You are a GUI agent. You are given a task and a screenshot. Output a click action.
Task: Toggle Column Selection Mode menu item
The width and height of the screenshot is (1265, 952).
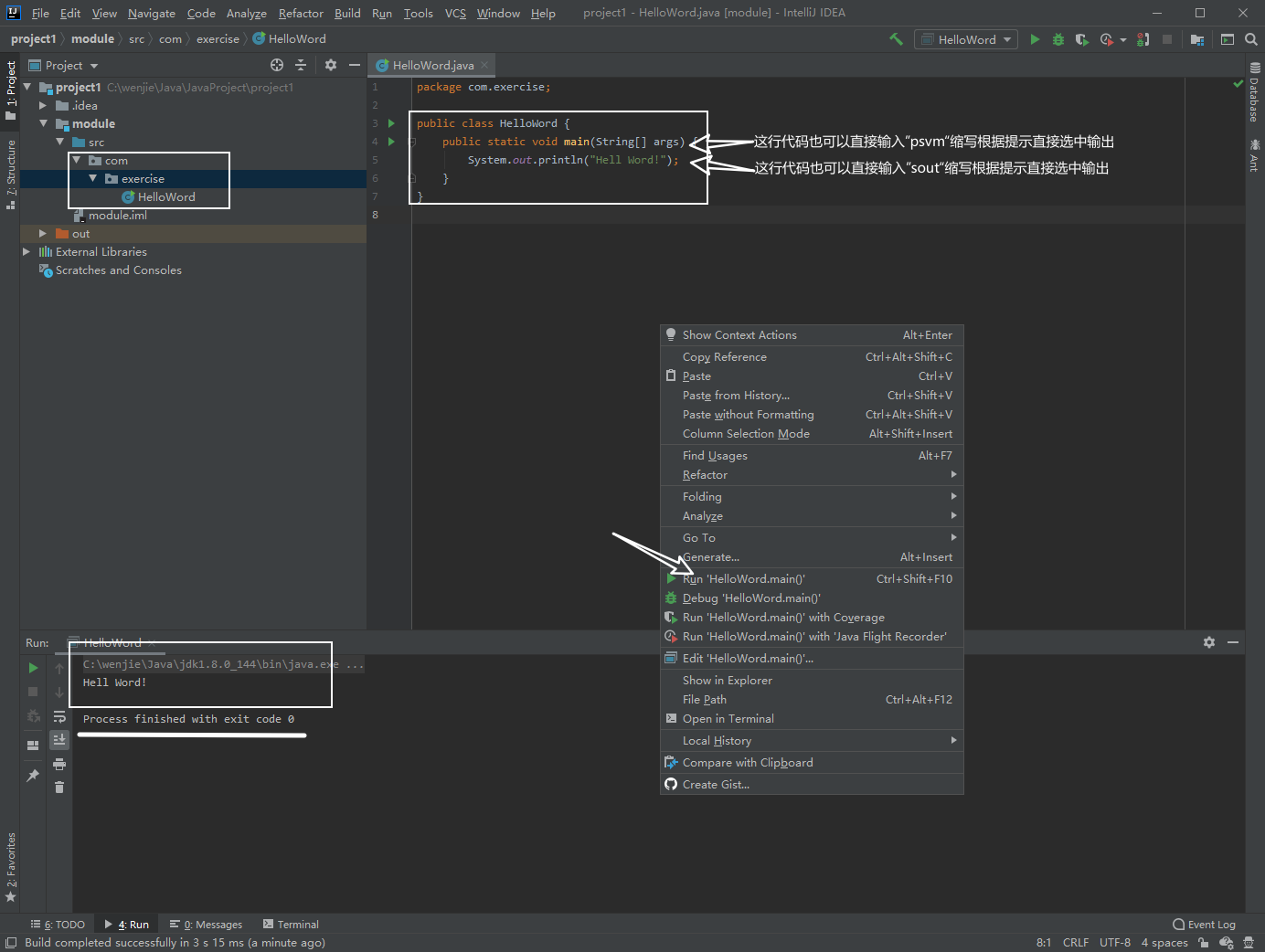(812, 434)
